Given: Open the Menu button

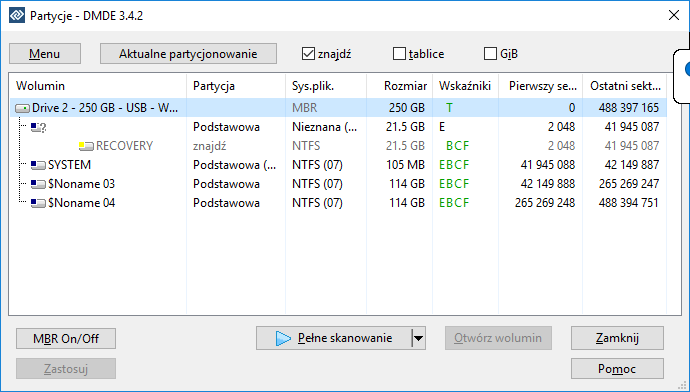Looking at the screenshot, I should click(x=45, y=54).
